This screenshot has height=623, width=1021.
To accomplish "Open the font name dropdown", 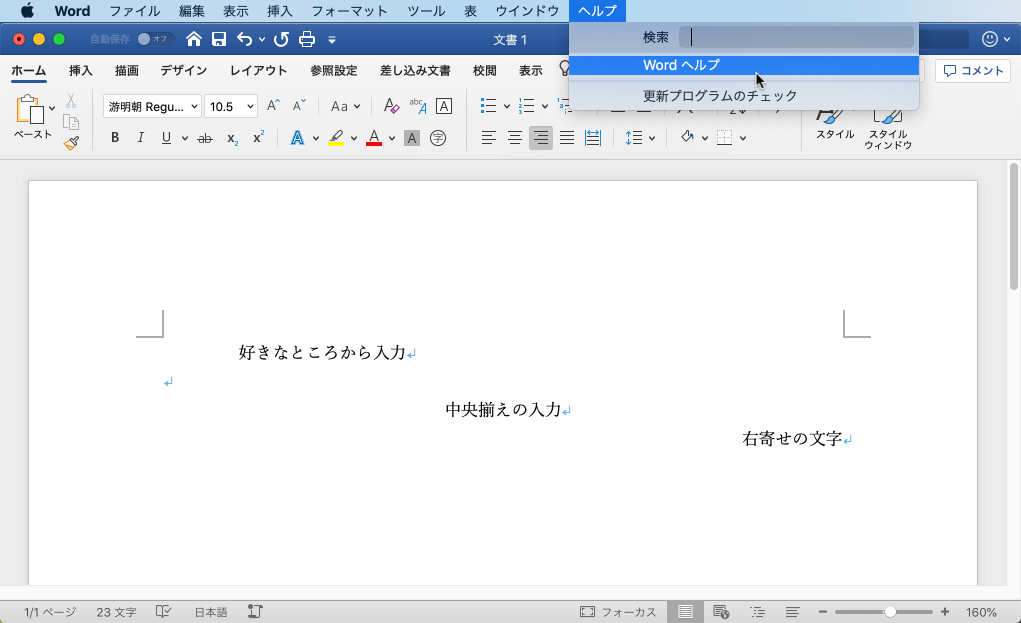I will pyautogui.click(x=194, y=106).
